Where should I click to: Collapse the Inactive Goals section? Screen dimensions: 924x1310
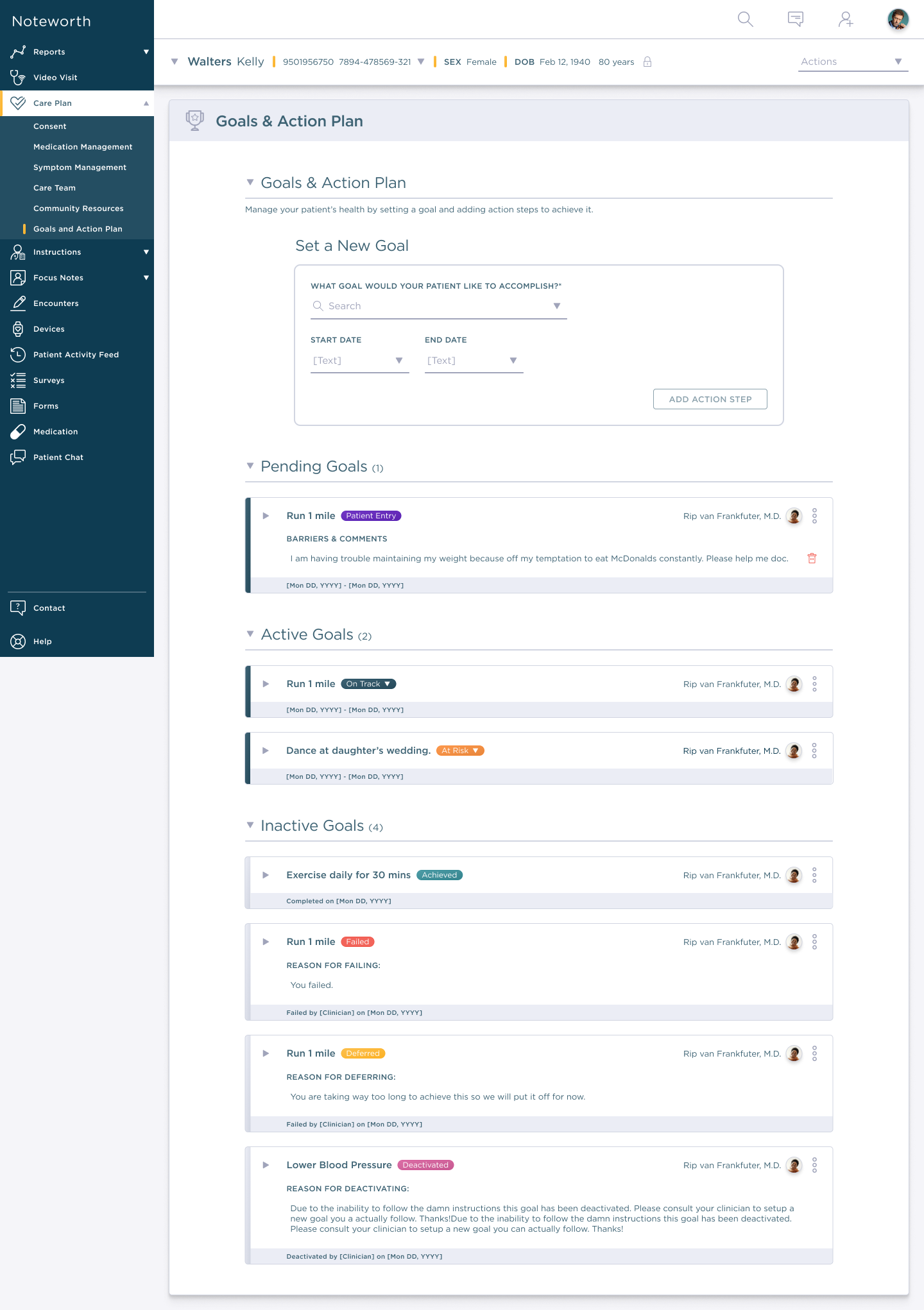(x=250, y=825)
